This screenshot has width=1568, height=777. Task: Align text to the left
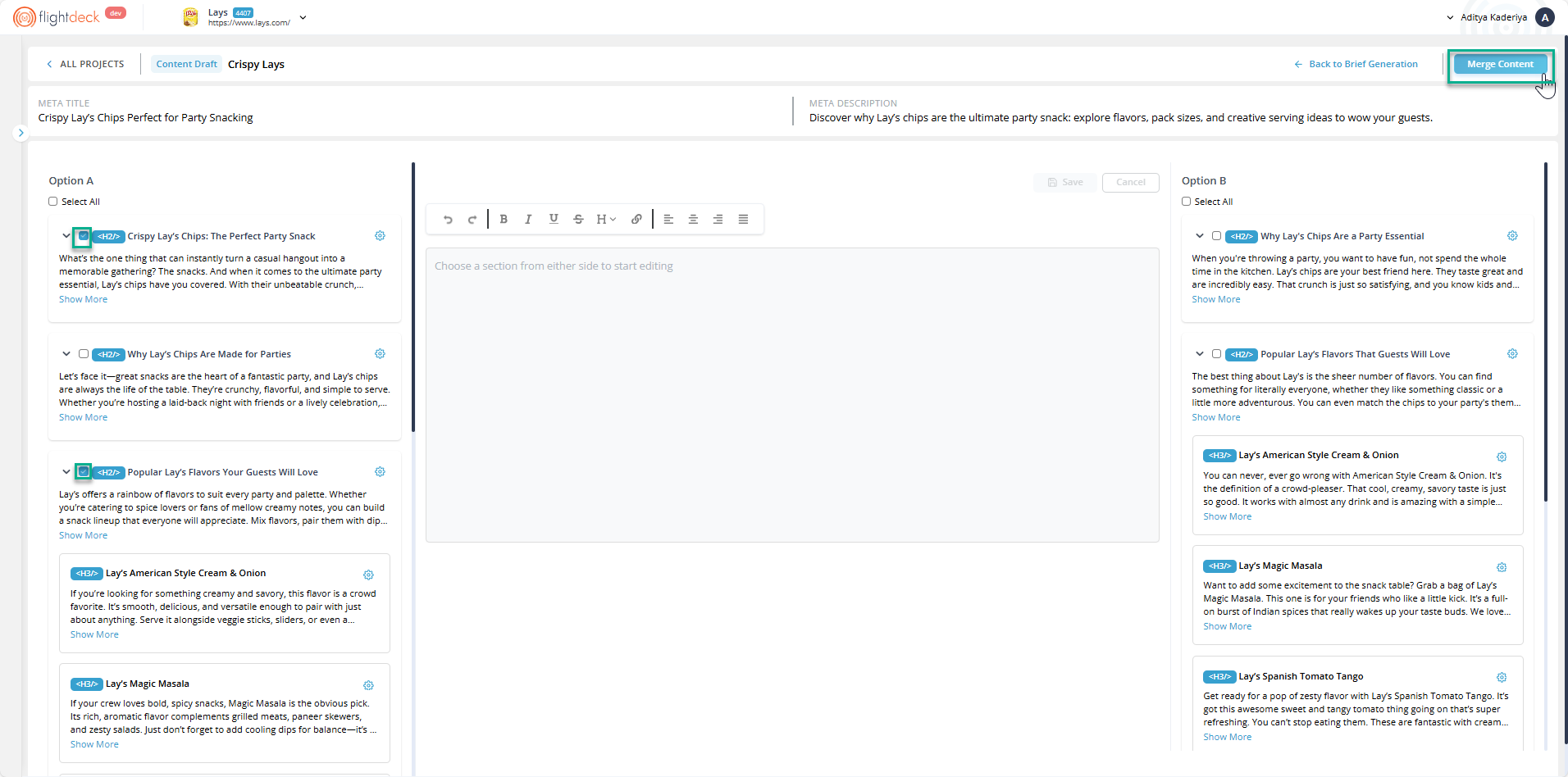point(668,219)
